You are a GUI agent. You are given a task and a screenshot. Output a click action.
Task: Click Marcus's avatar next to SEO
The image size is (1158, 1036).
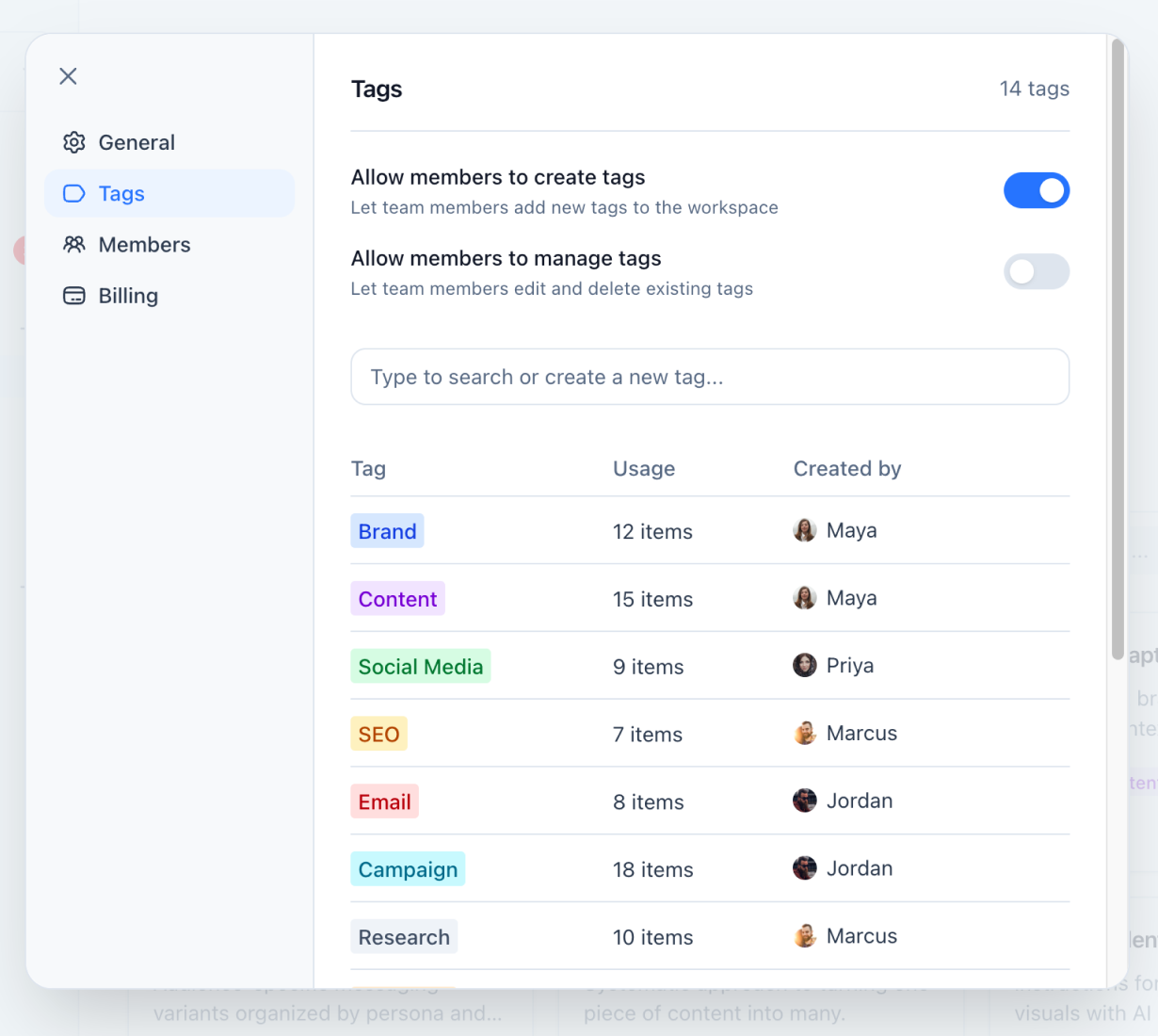point(805,733)
